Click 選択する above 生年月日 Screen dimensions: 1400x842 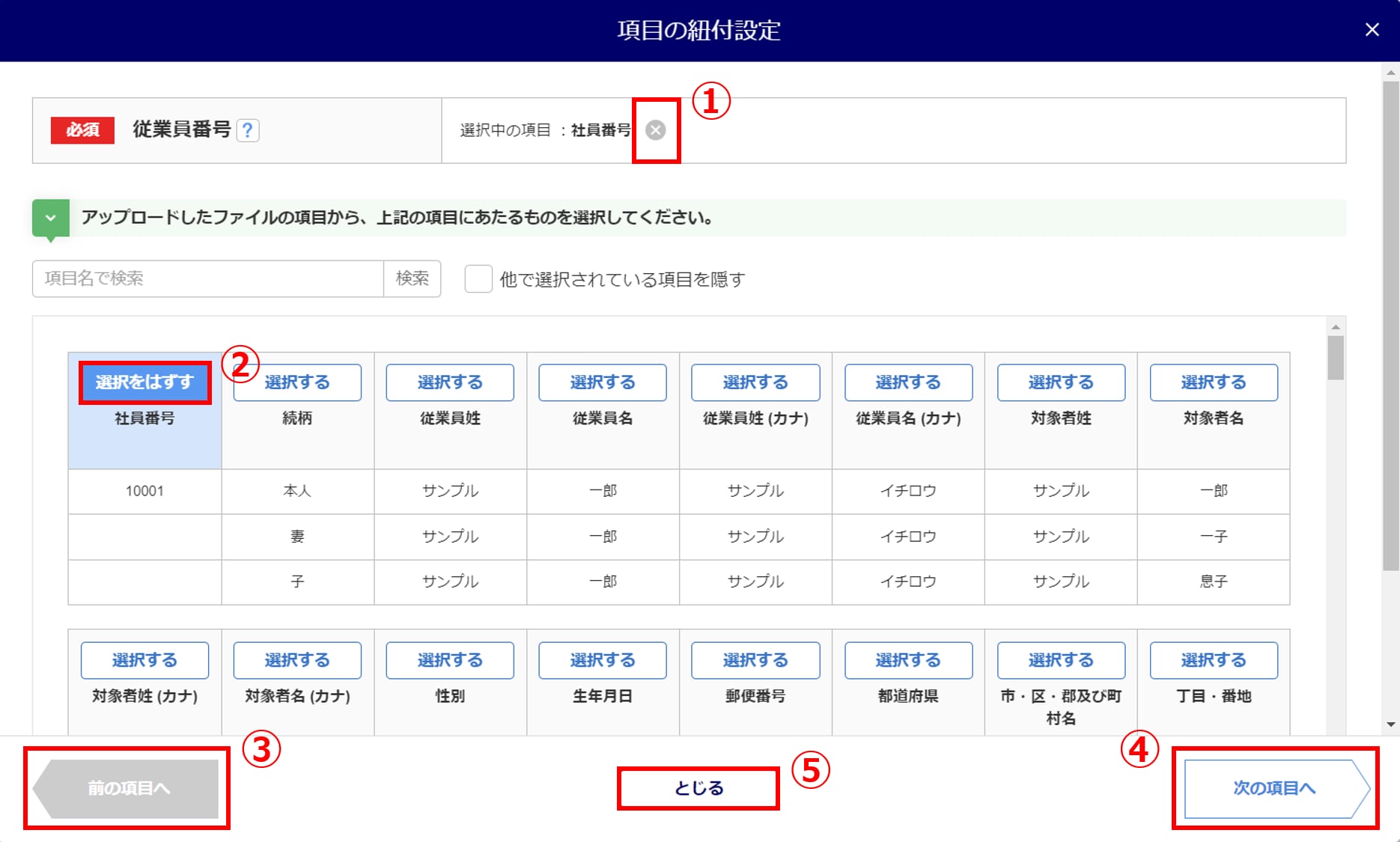[x=603, y=660]
